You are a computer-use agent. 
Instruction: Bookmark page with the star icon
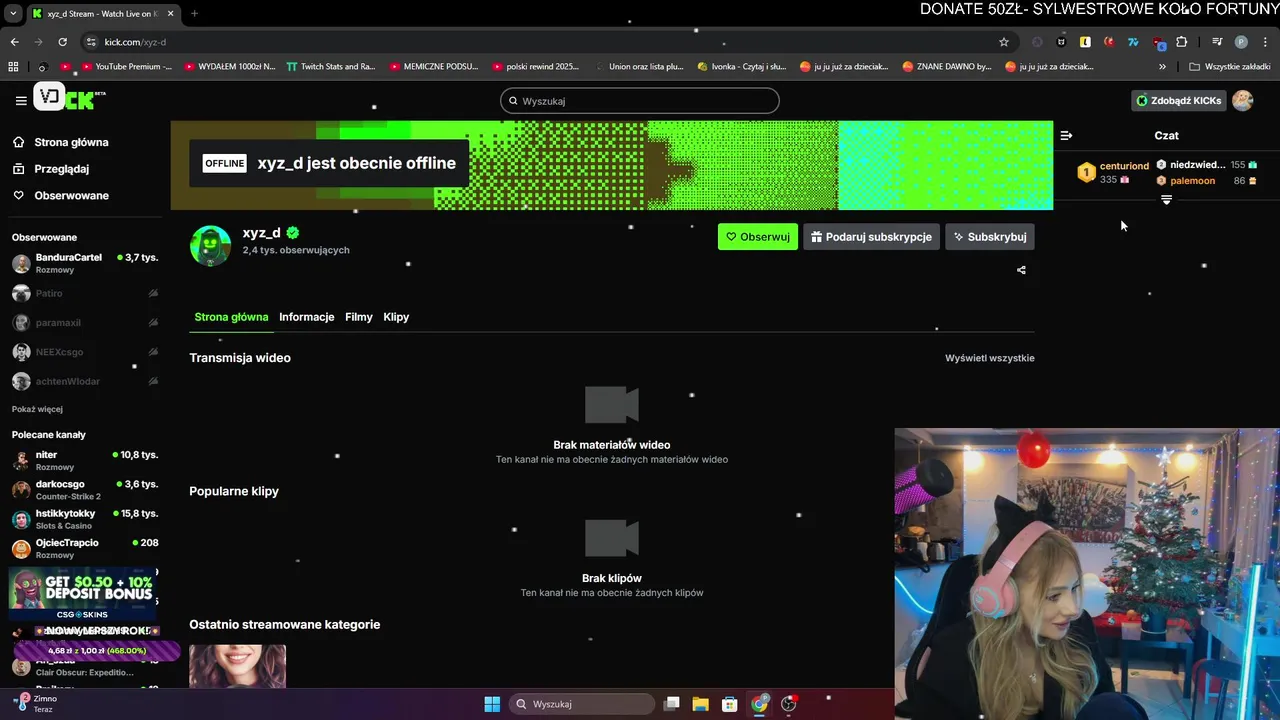(1004, 42)
